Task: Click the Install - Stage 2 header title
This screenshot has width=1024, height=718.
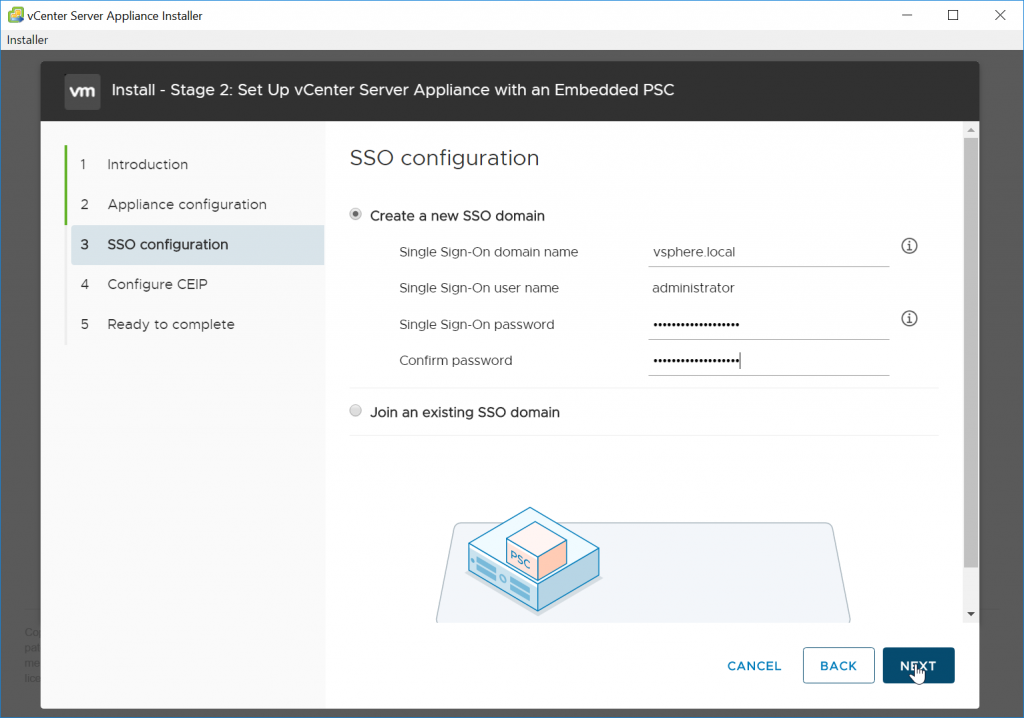Action: point(393,90)
